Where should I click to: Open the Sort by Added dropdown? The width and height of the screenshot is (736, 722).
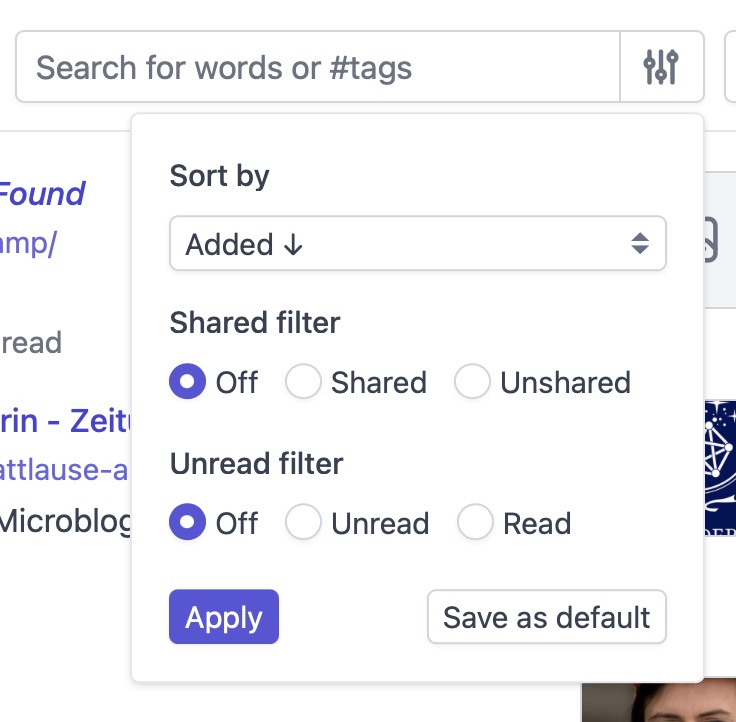click(400, 244)
